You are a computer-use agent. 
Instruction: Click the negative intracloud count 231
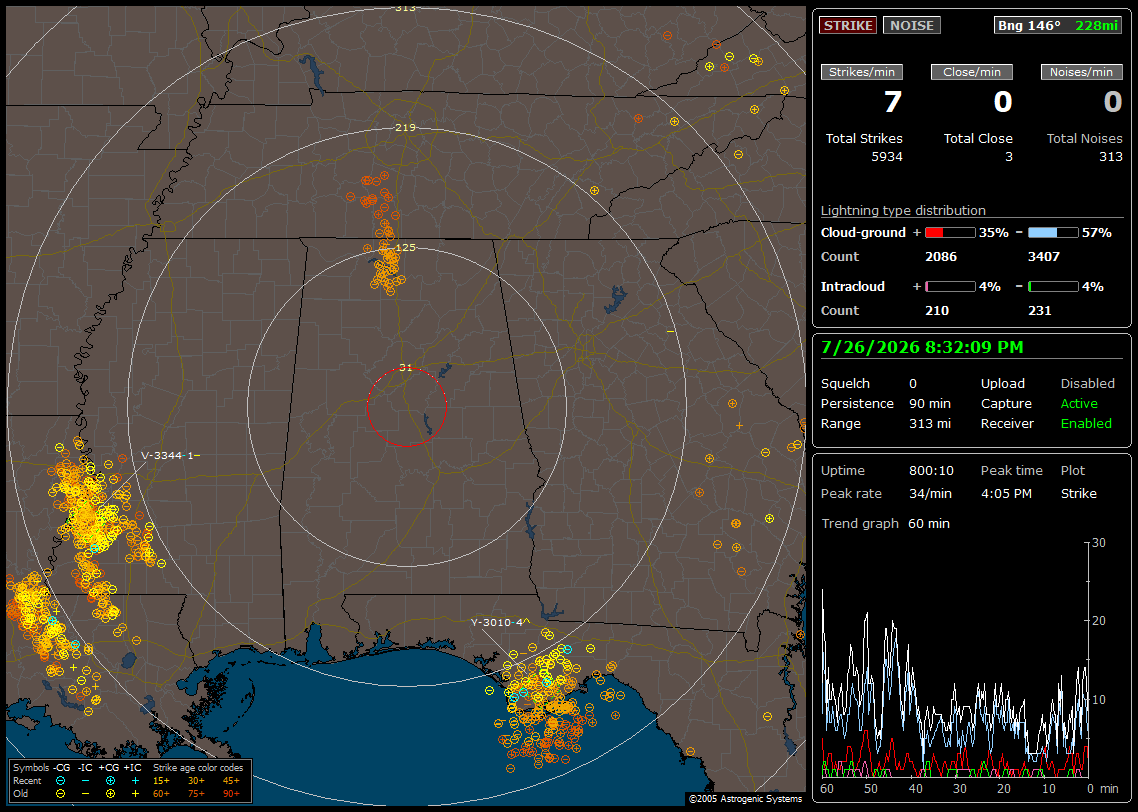click(1039, 311)
